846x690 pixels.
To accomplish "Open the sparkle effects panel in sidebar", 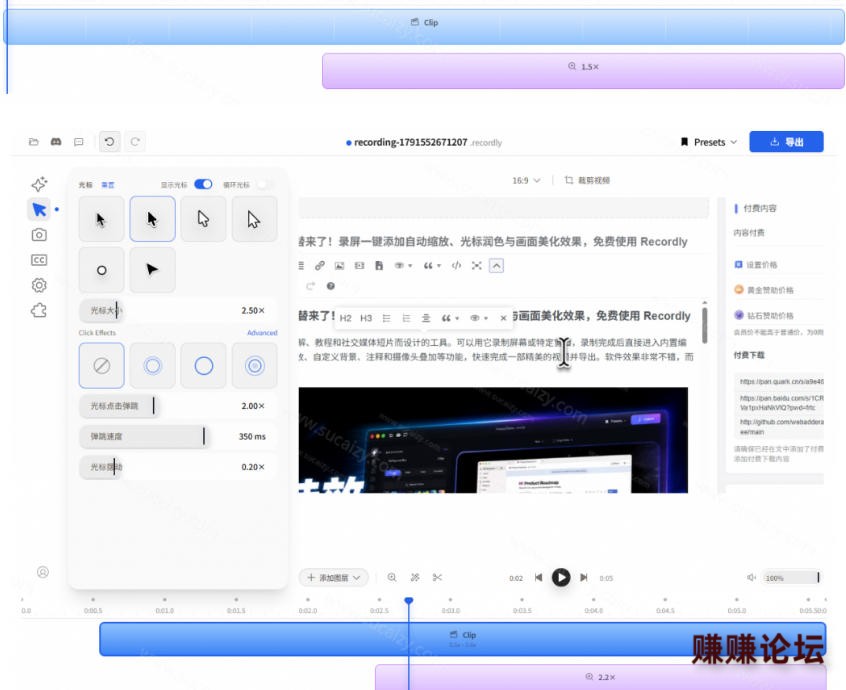I will [39, 184].
